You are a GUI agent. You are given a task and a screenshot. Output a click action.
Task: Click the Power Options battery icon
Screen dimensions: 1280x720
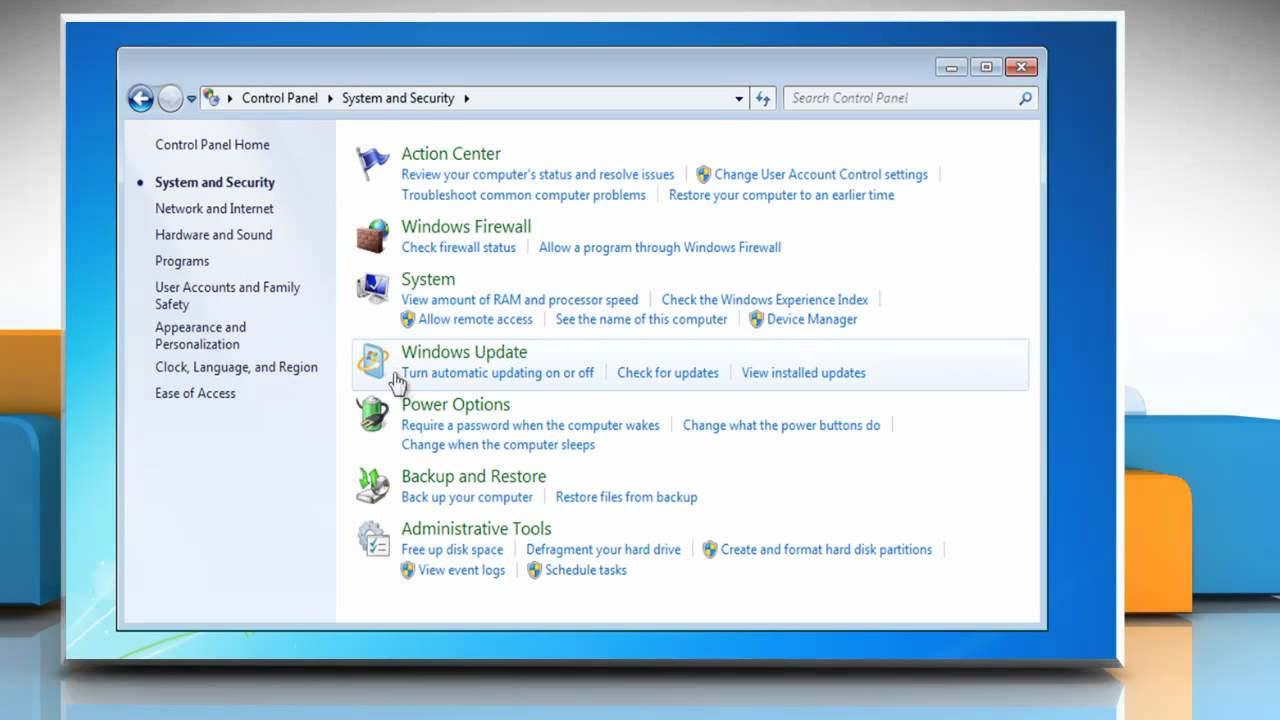373,413
